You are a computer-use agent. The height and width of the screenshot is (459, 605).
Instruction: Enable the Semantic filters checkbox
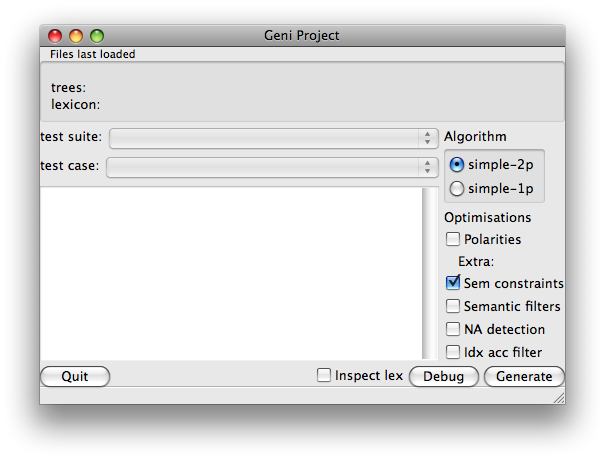453,306
